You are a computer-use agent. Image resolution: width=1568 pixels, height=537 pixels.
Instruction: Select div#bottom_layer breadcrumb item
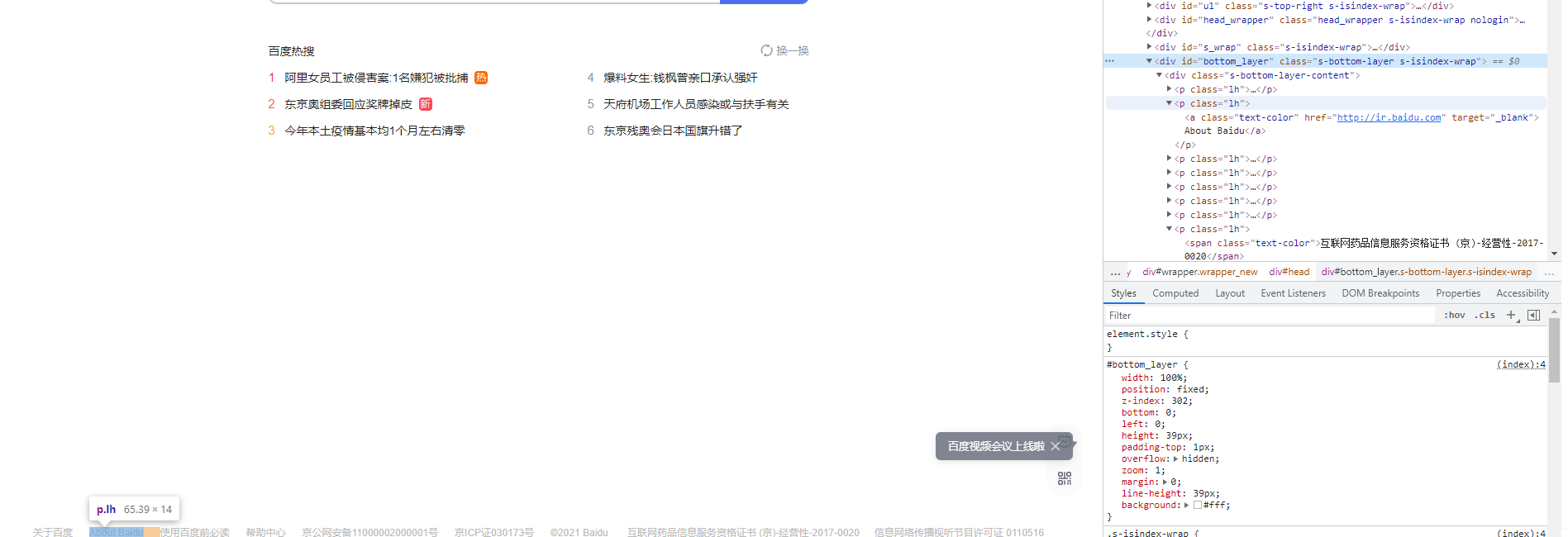click(x=1427, y=272)
